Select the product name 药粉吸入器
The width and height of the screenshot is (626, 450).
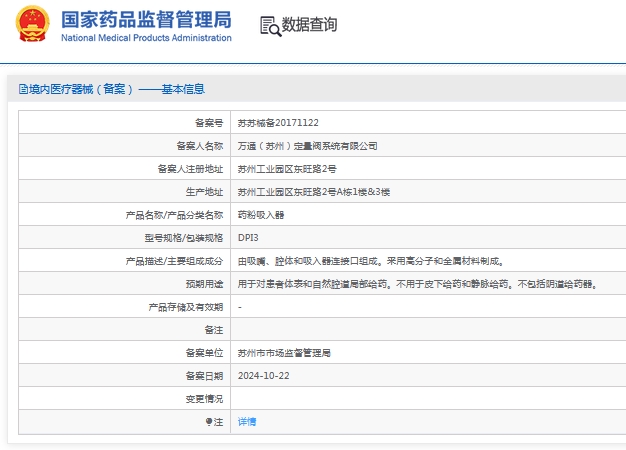261,215
